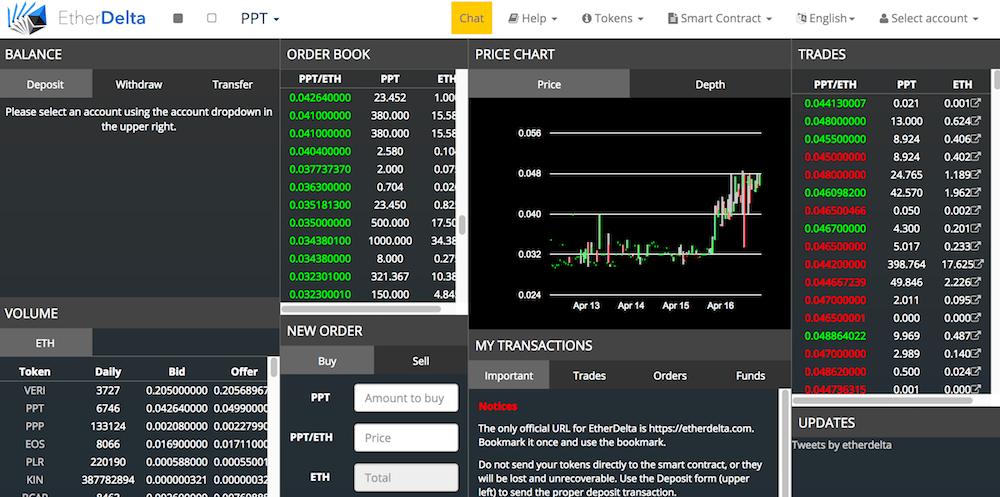
Task: Select the light theme square icon
Action: click(212, 19)
